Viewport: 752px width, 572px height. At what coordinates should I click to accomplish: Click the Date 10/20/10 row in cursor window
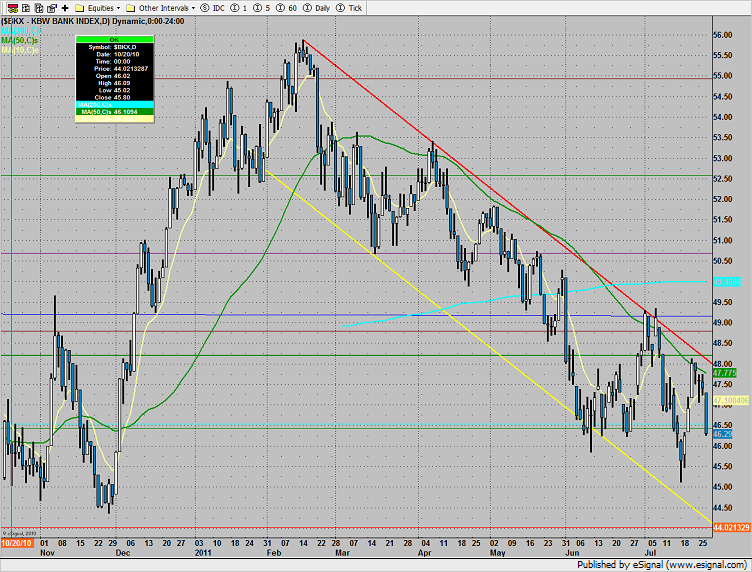click(115, 54)
